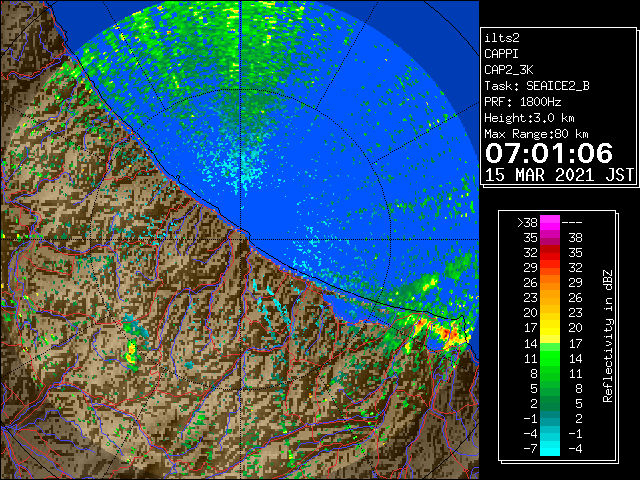Click the yellow 17–20 dBZ legend band
The height and width of the screenshot is (480, 640).
pos(550,328)
